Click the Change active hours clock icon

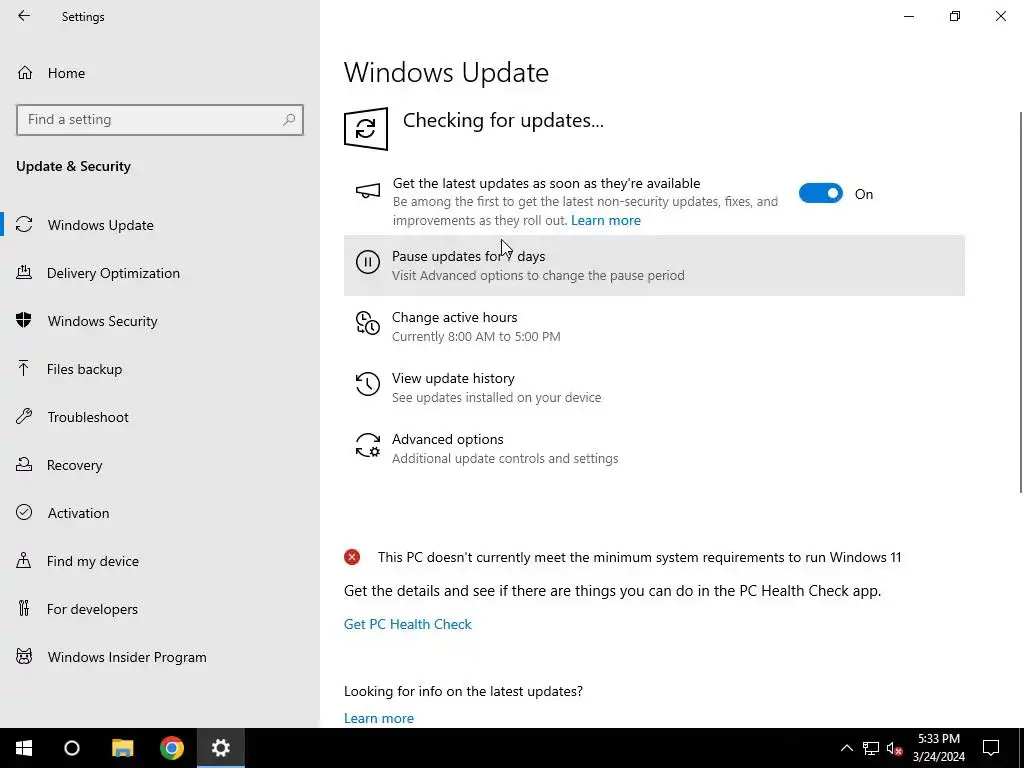[x=368, y=323]
